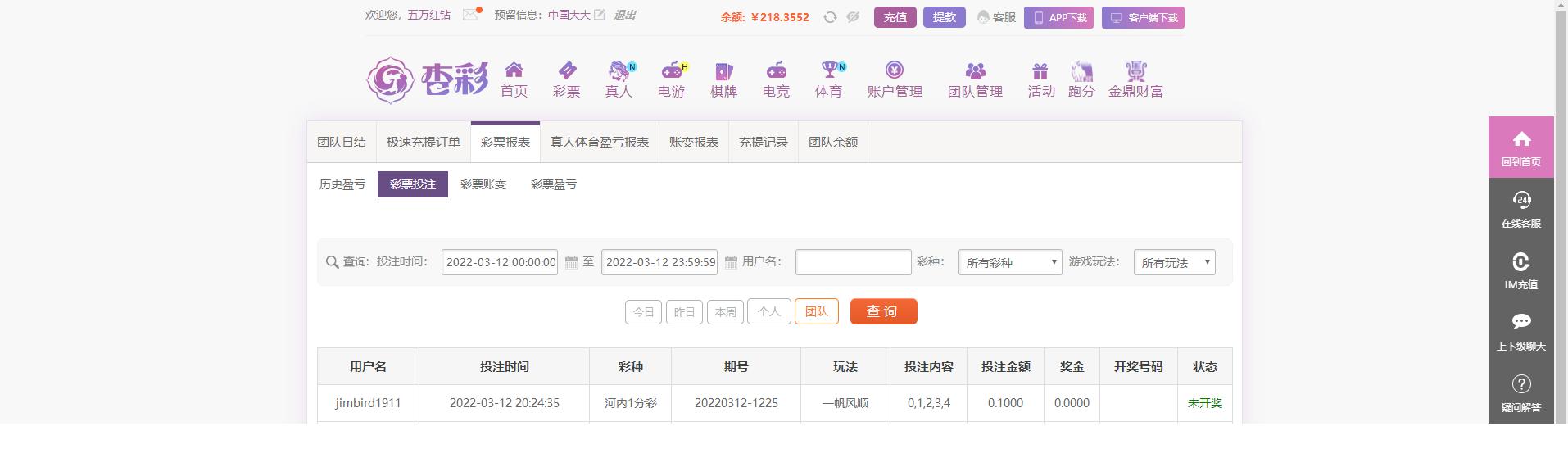Image resolution: width=1568 pixels, height=449 pixels.
Task: Open the 电游 games nav icon
Action: (672, 70)
